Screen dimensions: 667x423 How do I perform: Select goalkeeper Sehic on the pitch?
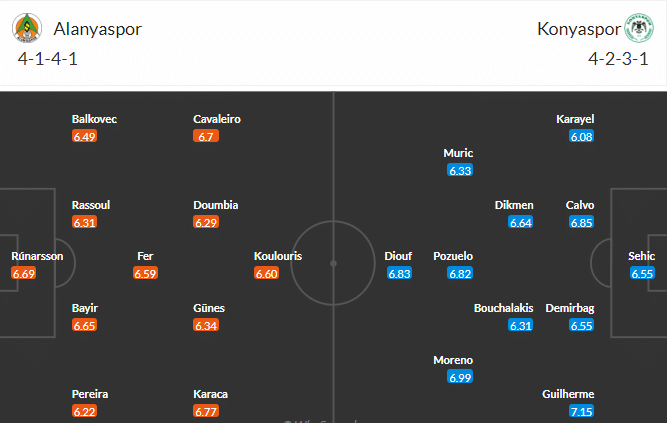coord(641,256)
